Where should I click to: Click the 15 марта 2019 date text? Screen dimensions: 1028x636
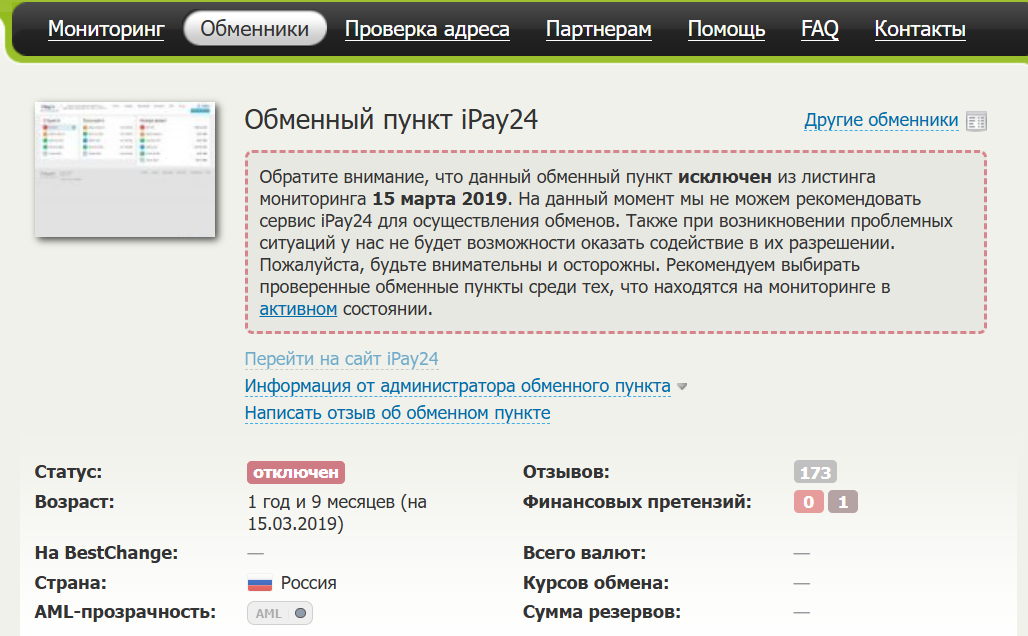(440, 199)
